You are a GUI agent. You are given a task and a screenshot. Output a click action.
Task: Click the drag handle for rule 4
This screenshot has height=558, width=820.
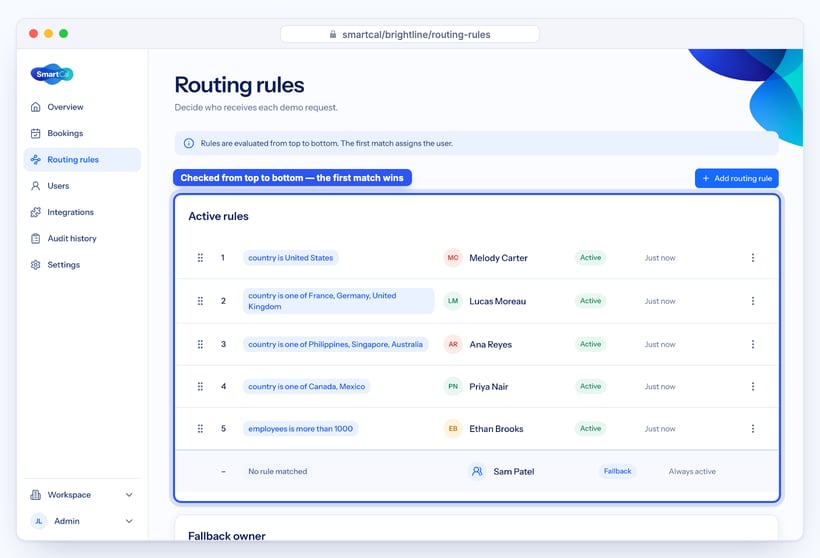(200, 386)
